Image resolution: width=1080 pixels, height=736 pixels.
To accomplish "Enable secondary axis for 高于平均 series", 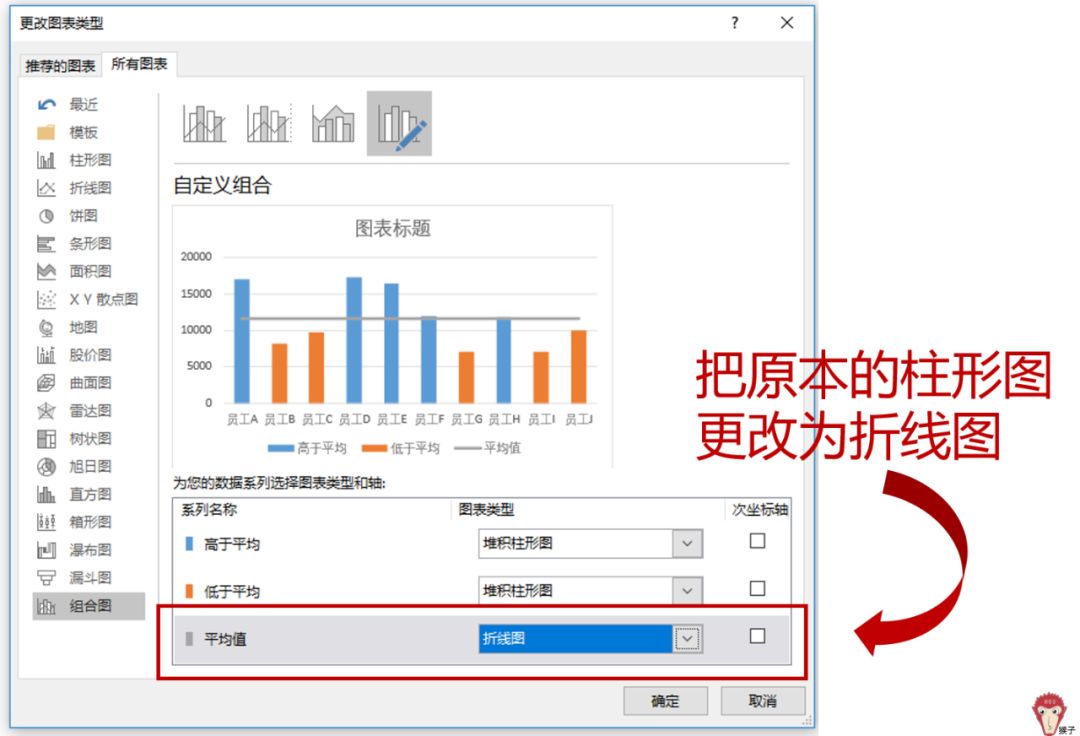I will click(757, 541).
